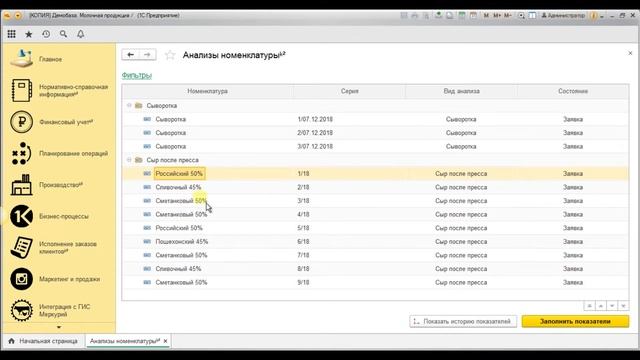Open Исполнение заказов клиентов section
Screen dimensions: 640x360
click(59, 247)
